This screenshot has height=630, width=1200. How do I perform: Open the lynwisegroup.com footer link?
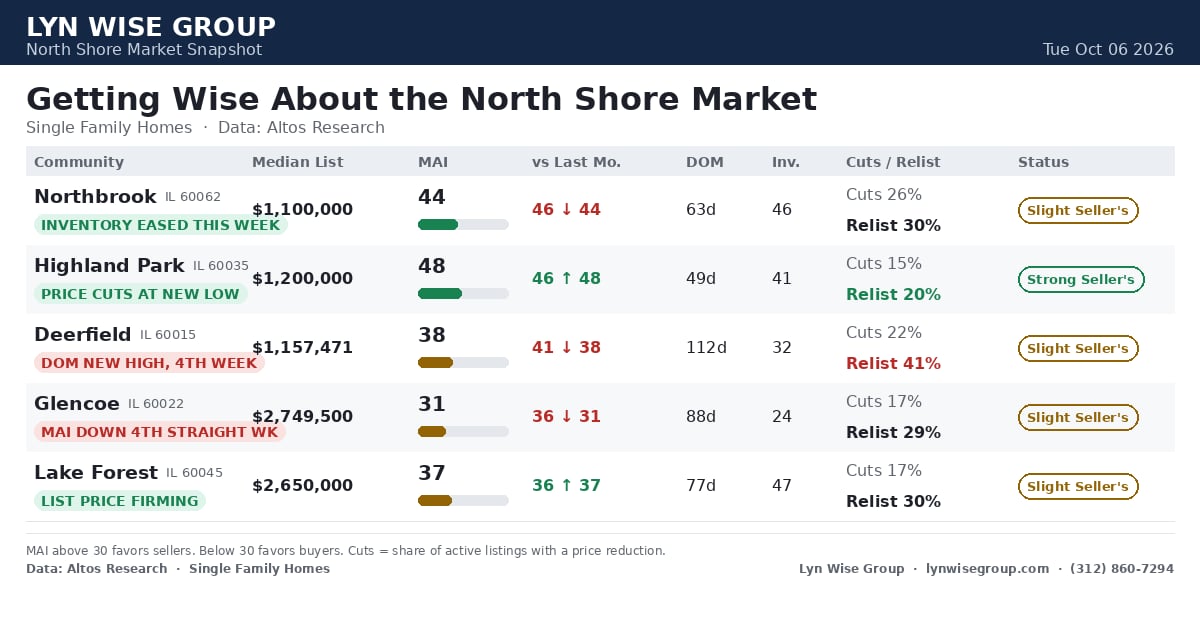[x=987, y=569]
